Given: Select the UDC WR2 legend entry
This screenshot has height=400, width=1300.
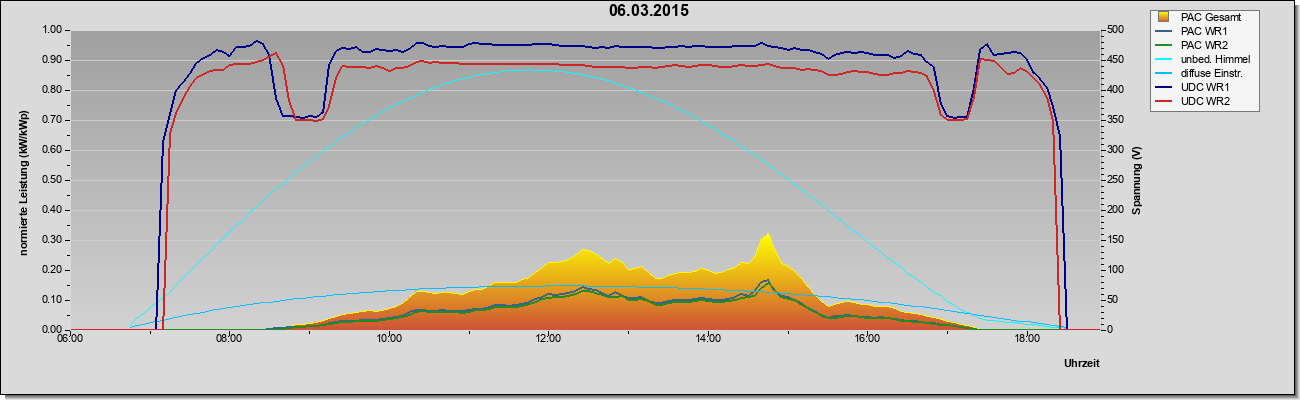Looking at the screenshot, I should [x=1204, y=103].
